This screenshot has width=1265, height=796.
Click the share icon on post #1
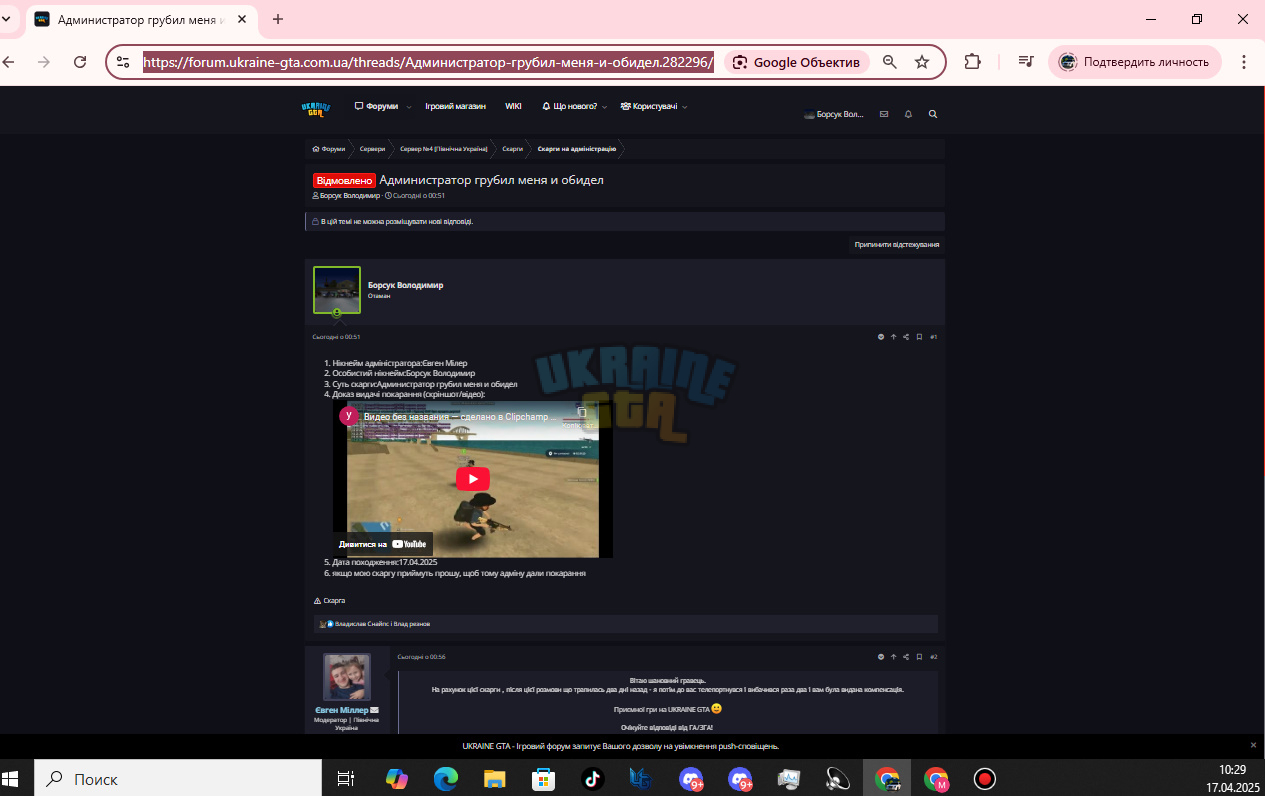pos(906,337)
